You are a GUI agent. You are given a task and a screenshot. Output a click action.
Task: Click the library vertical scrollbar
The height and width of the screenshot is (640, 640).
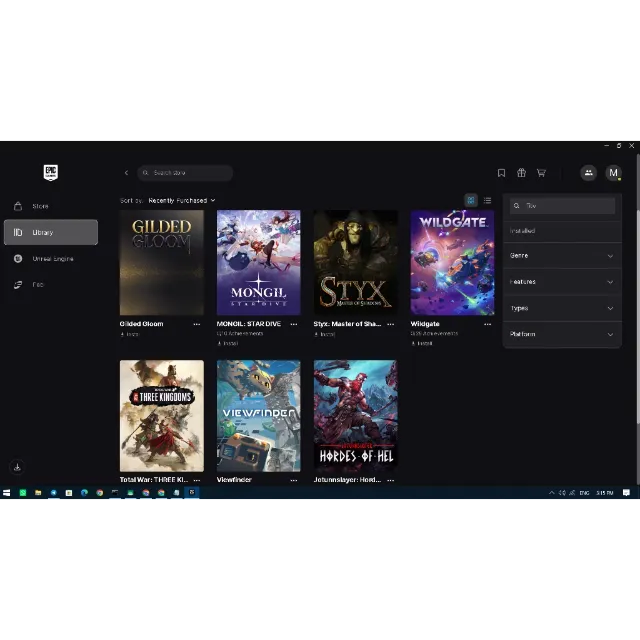pos(638,290)
